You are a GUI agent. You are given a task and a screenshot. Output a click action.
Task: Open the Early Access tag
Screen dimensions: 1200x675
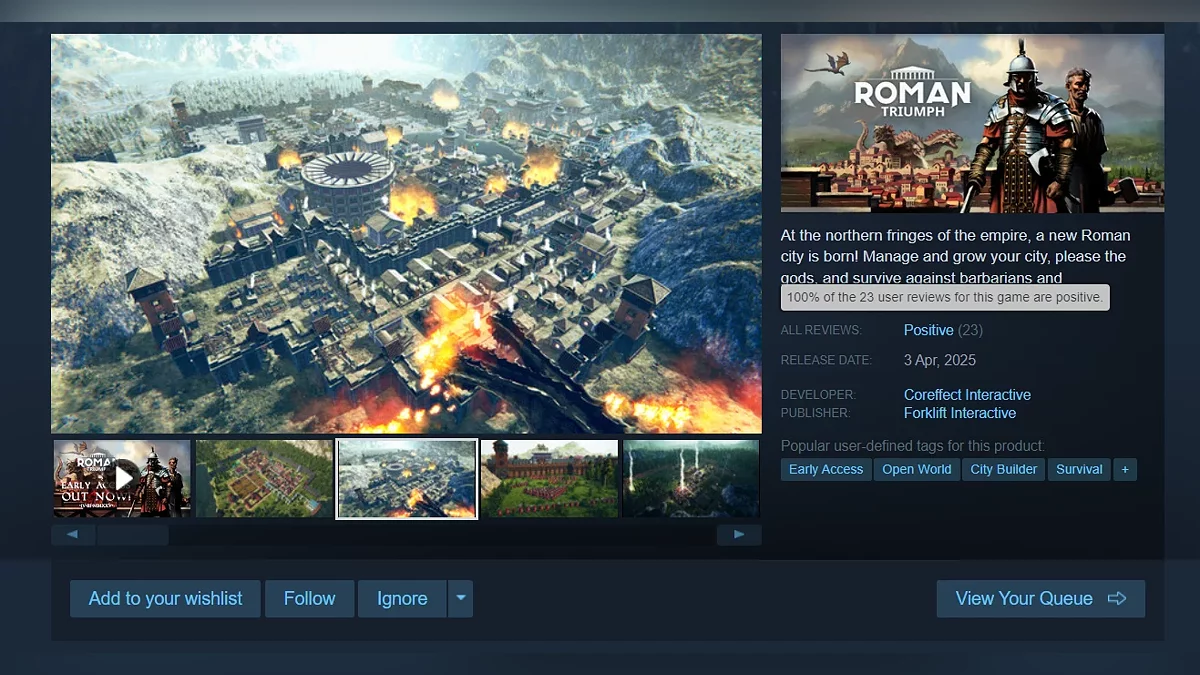[825, 469]
